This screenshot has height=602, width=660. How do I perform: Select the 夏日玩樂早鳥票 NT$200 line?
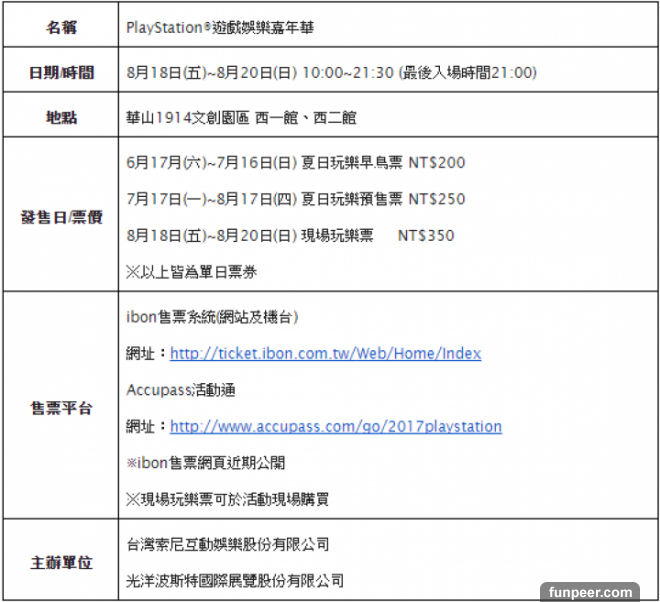(x=295, y=163)
